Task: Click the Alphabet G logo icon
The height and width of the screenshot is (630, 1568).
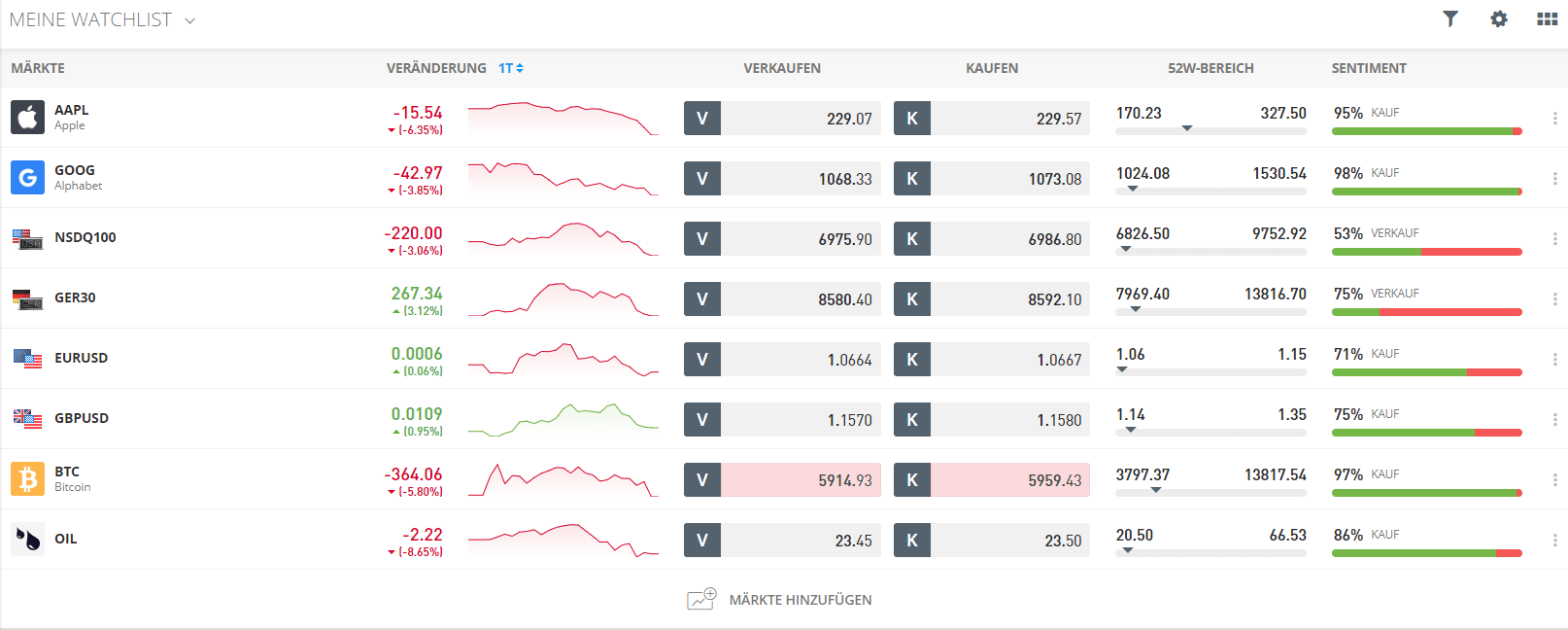Action: click(27, 178)
